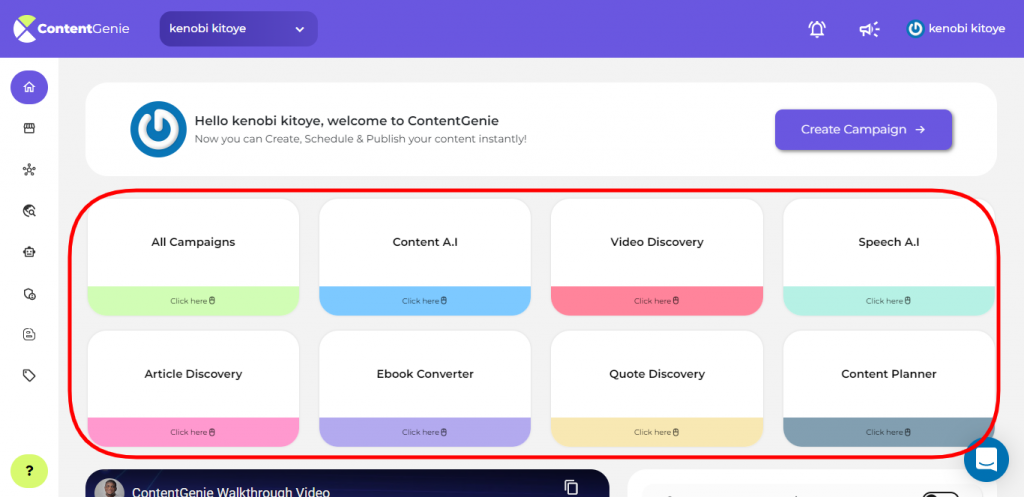Open the robot A.I sidebar icon
The height and width of the screenshot is (497, 1024).
pyautogui.click(x=29, y=252)
